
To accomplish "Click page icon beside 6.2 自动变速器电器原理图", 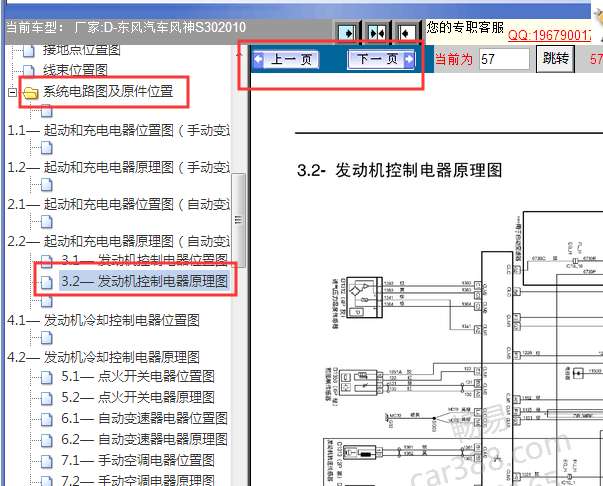I will [x=47, y=440].
